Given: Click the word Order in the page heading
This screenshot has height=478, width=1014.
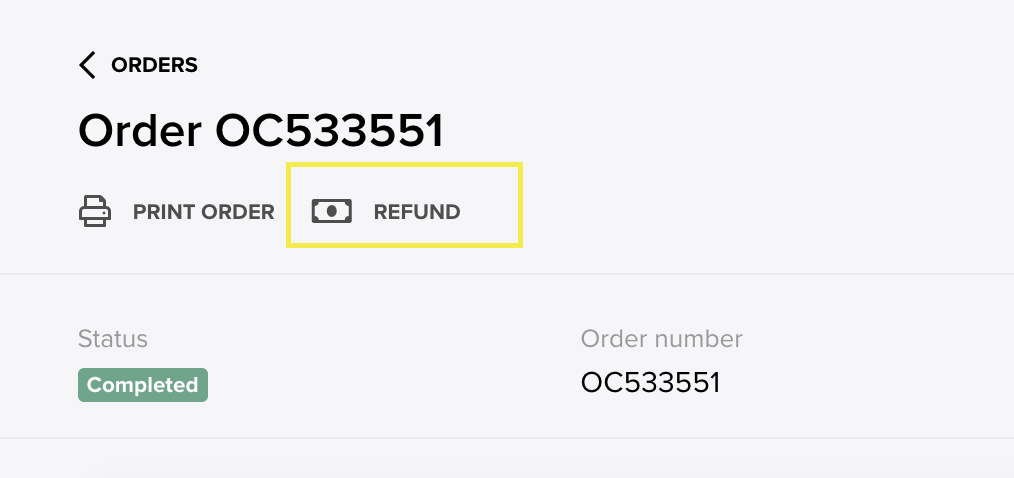Looking at the screenshot, I should pos(140,131).
